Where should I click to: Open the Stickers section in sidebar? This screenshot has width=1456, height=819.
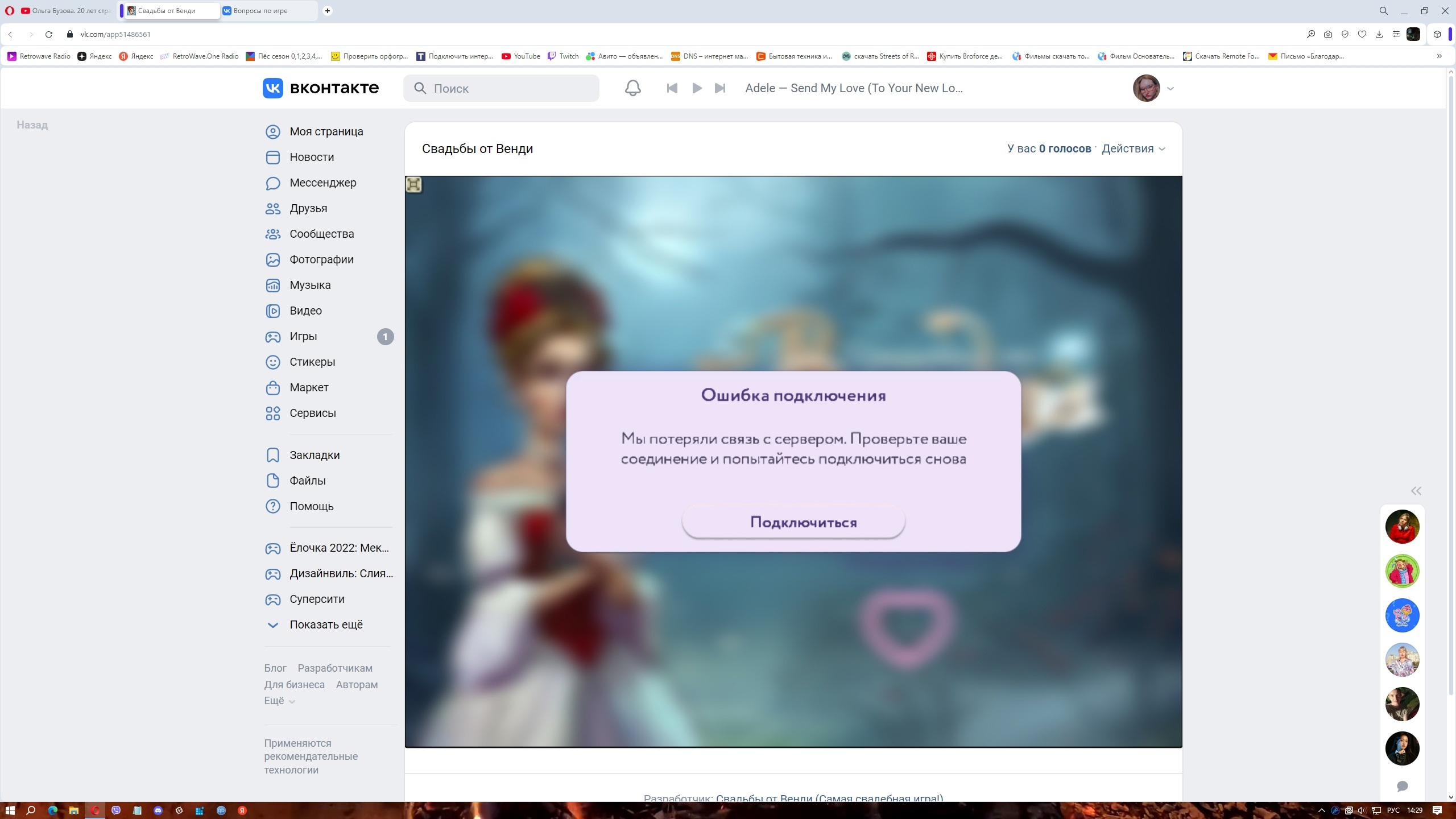(x=312, y=362)
